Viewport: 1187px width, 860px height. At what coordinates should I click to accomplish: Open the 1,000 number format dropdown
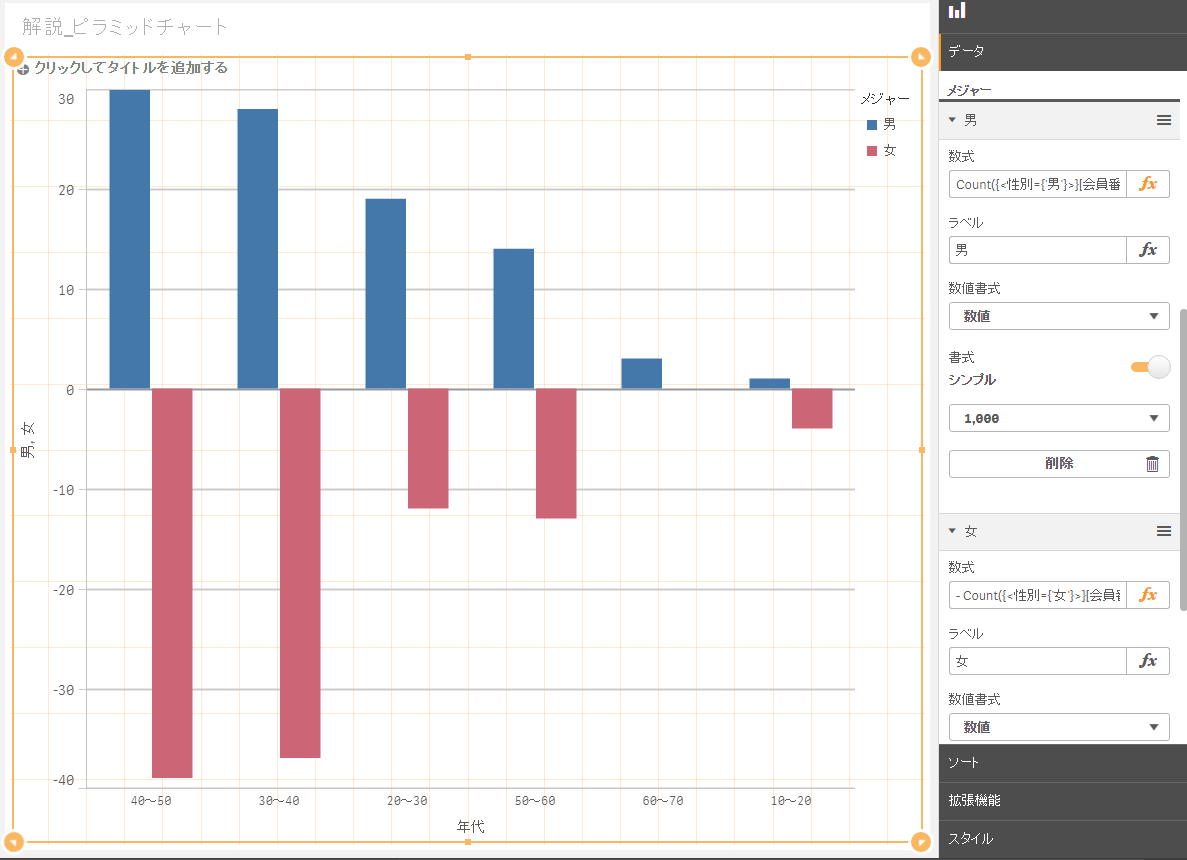click(x=1058, y=418)
